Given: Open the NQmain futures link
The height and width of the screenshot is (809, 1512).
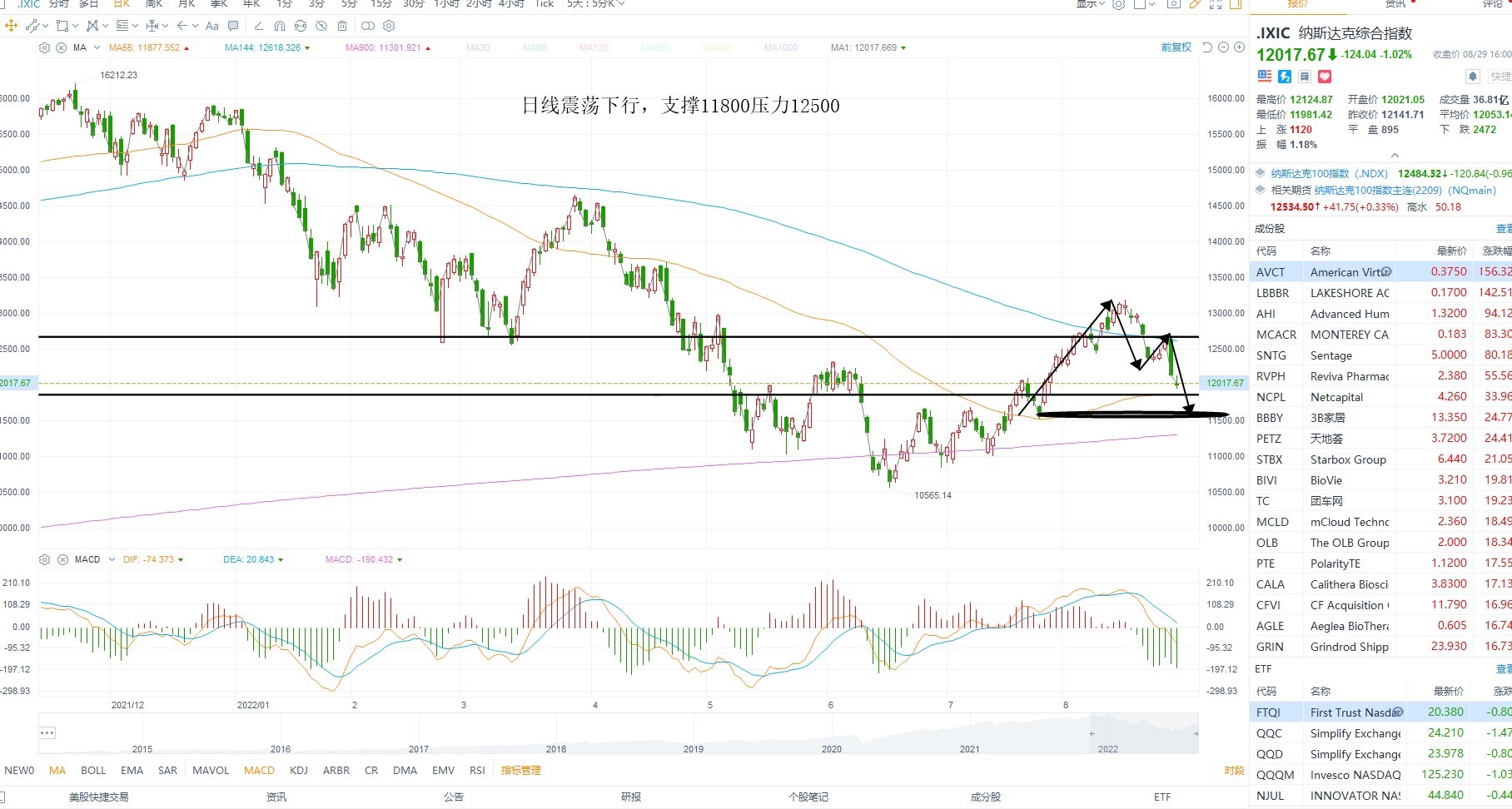Looking at the screenshot, I should pyautogui.click(x=1405, y=190).
